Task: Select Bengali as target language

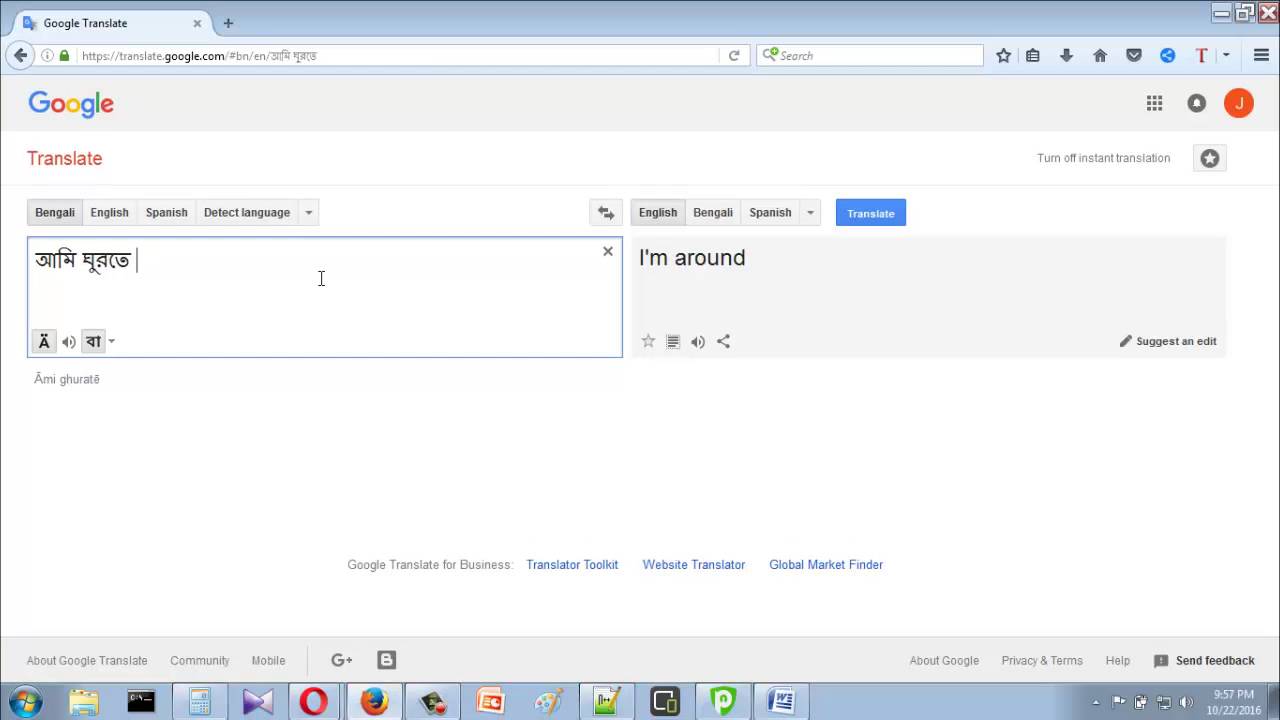Action: (713, 213)
